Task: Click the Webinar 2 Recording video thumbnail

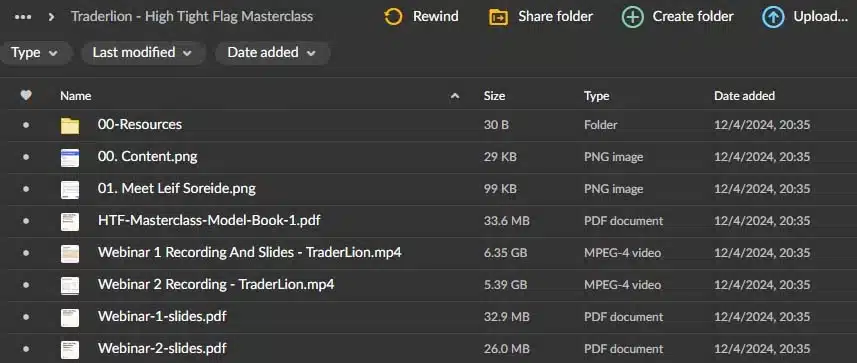Action: [70, 285]
